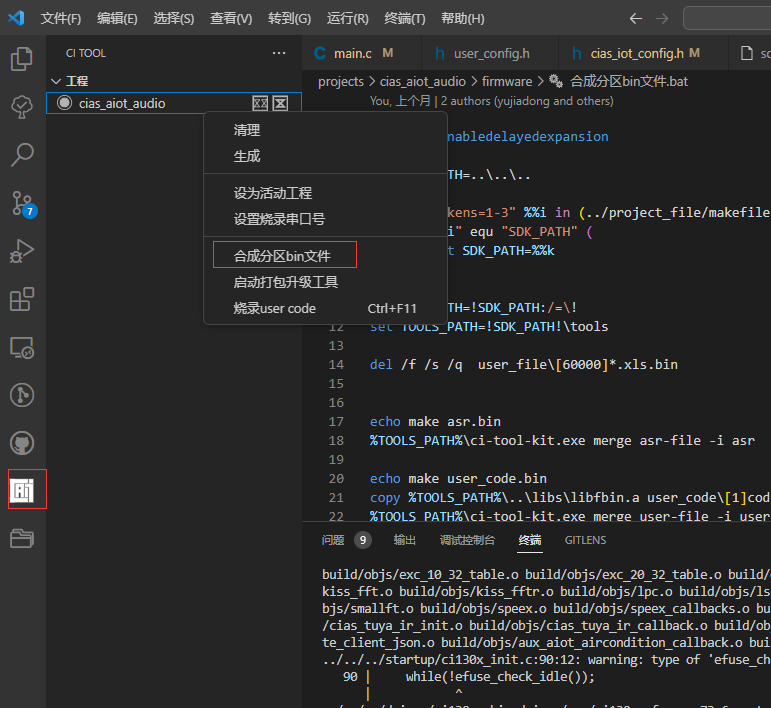Open the GITLENS panel tab

coord(585,540)
